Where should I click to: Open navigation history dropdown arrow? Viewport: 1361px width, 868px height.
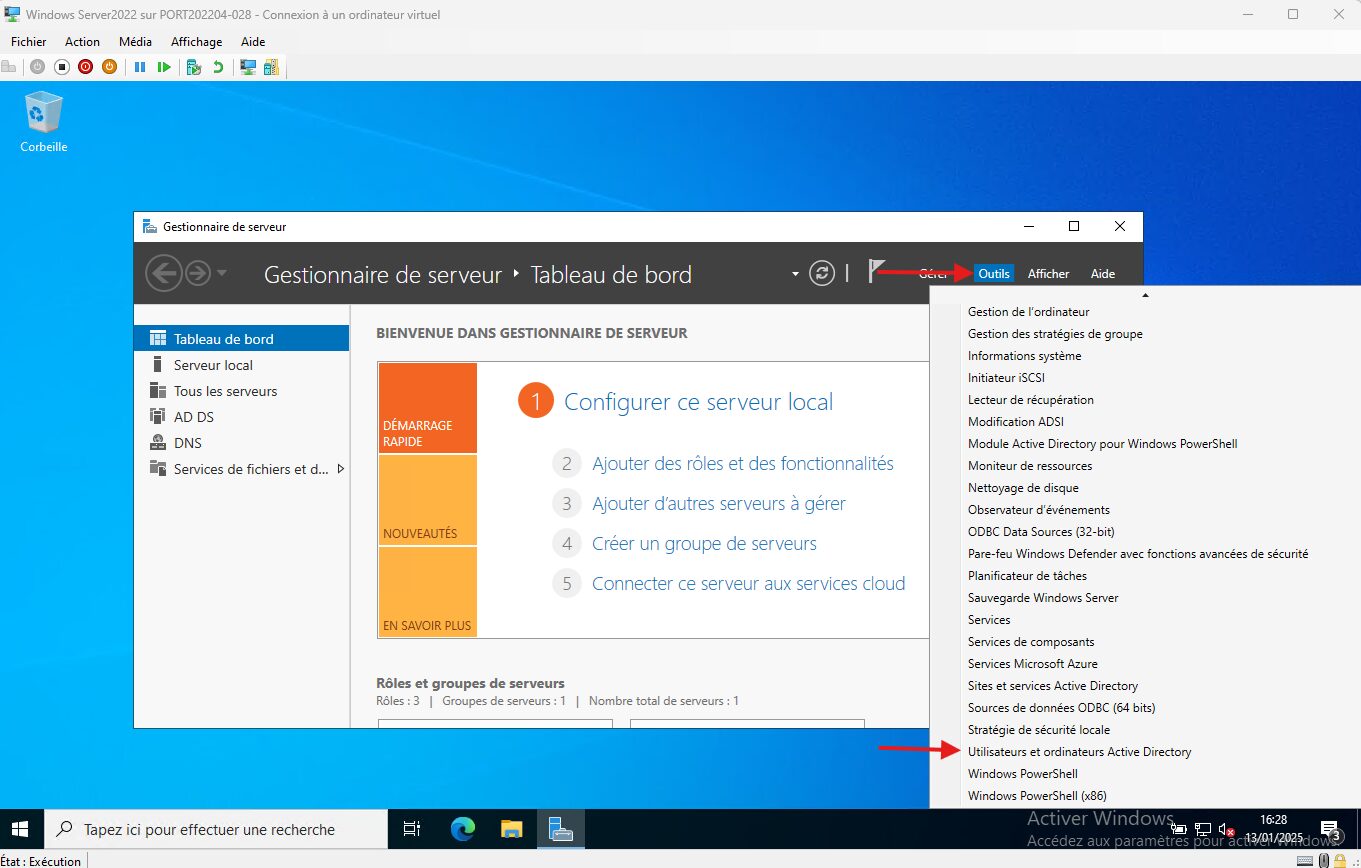(x=222, y=273)
